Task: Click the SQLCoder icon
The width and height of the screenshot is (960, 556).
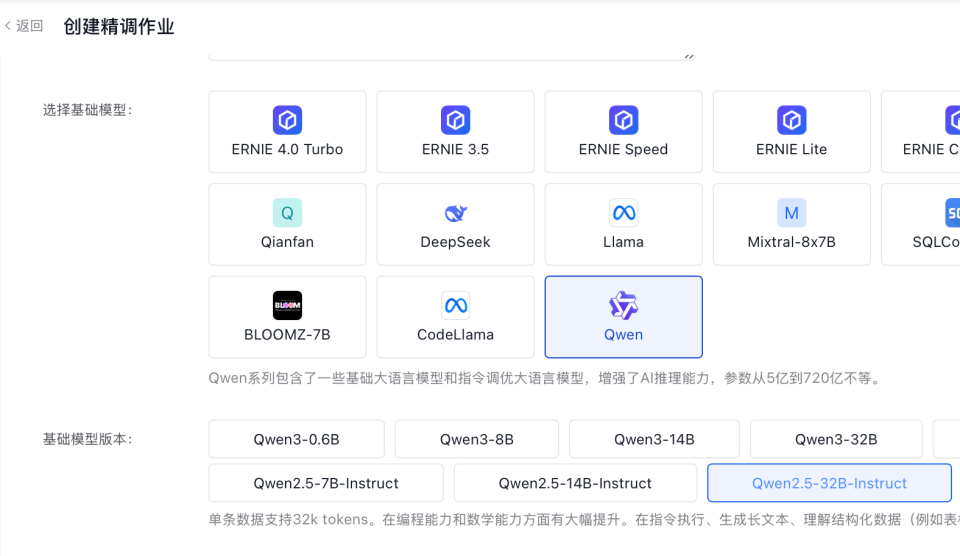Action: coord(952,212)
